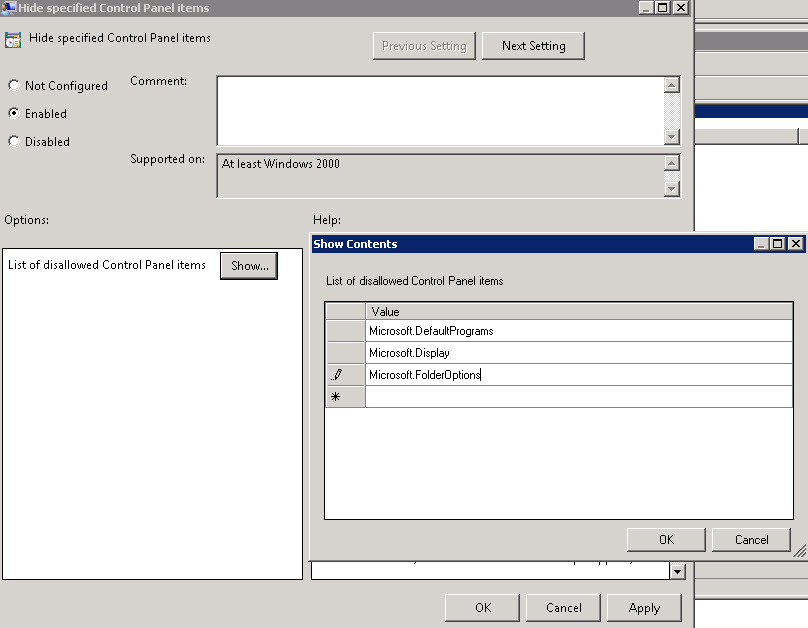This screenshot has width=808, height=628.
Task: Click the Previous Setting button
Action: [424, 46]
